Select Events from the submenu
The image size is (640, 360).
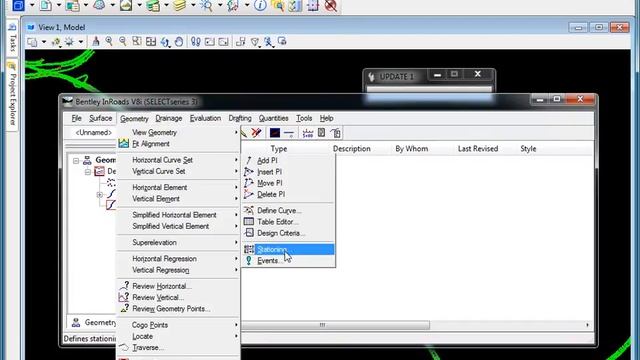pyautogui.click(x=289, y=261)
